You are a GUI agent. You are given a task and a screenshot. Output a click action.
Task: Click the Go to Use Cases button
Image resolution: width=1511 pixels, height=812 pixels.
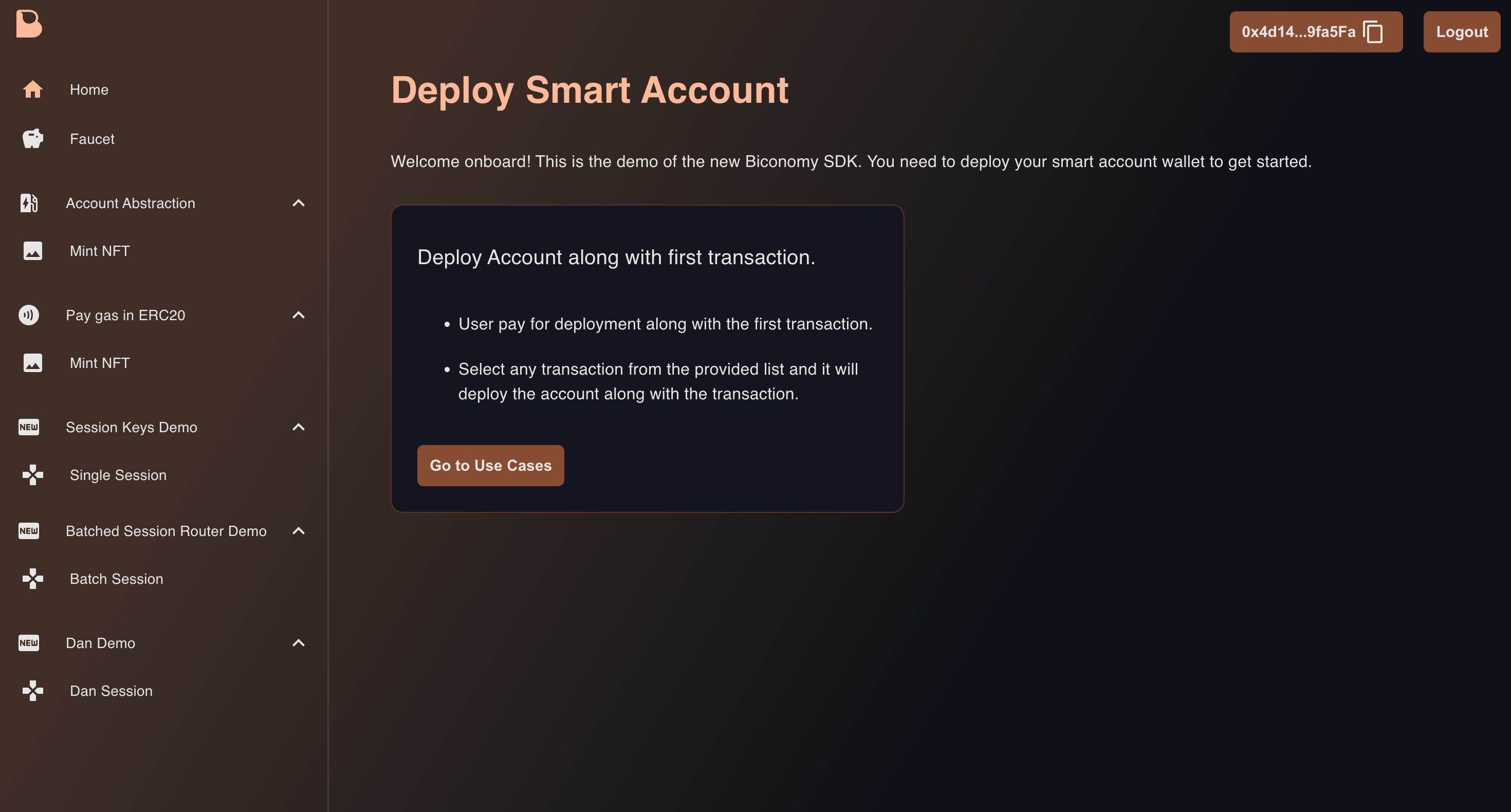pos(490,465)
